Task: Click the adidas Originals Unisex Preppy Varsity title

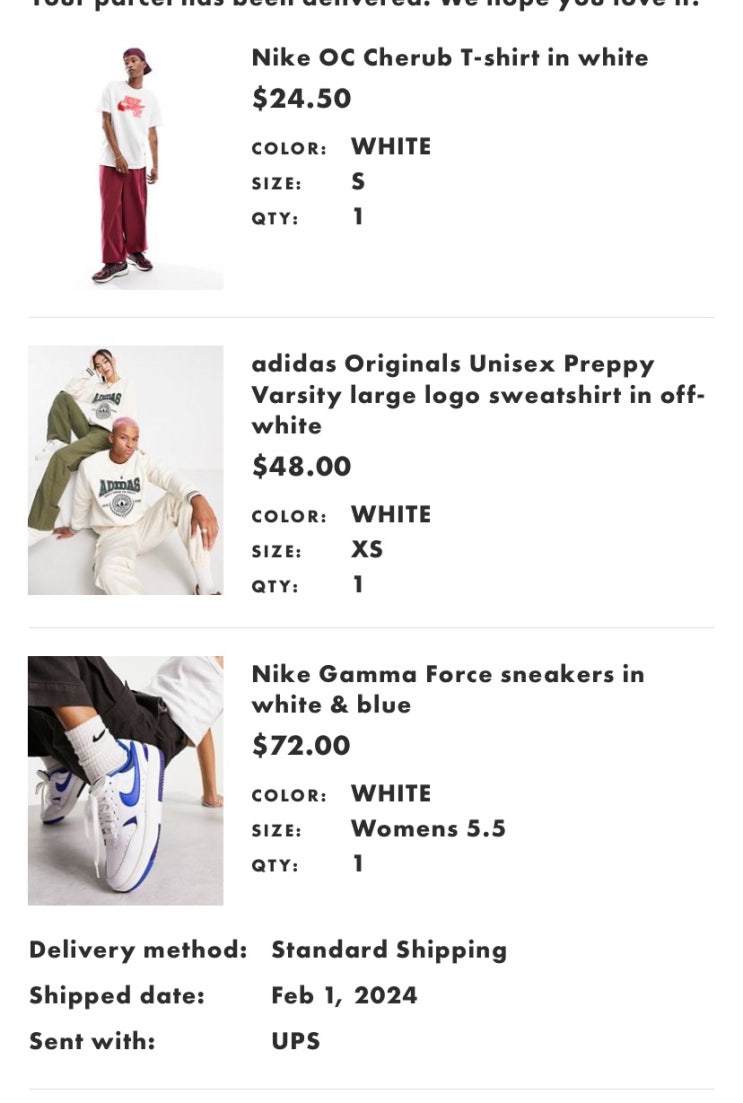Action: coord(478,395)
